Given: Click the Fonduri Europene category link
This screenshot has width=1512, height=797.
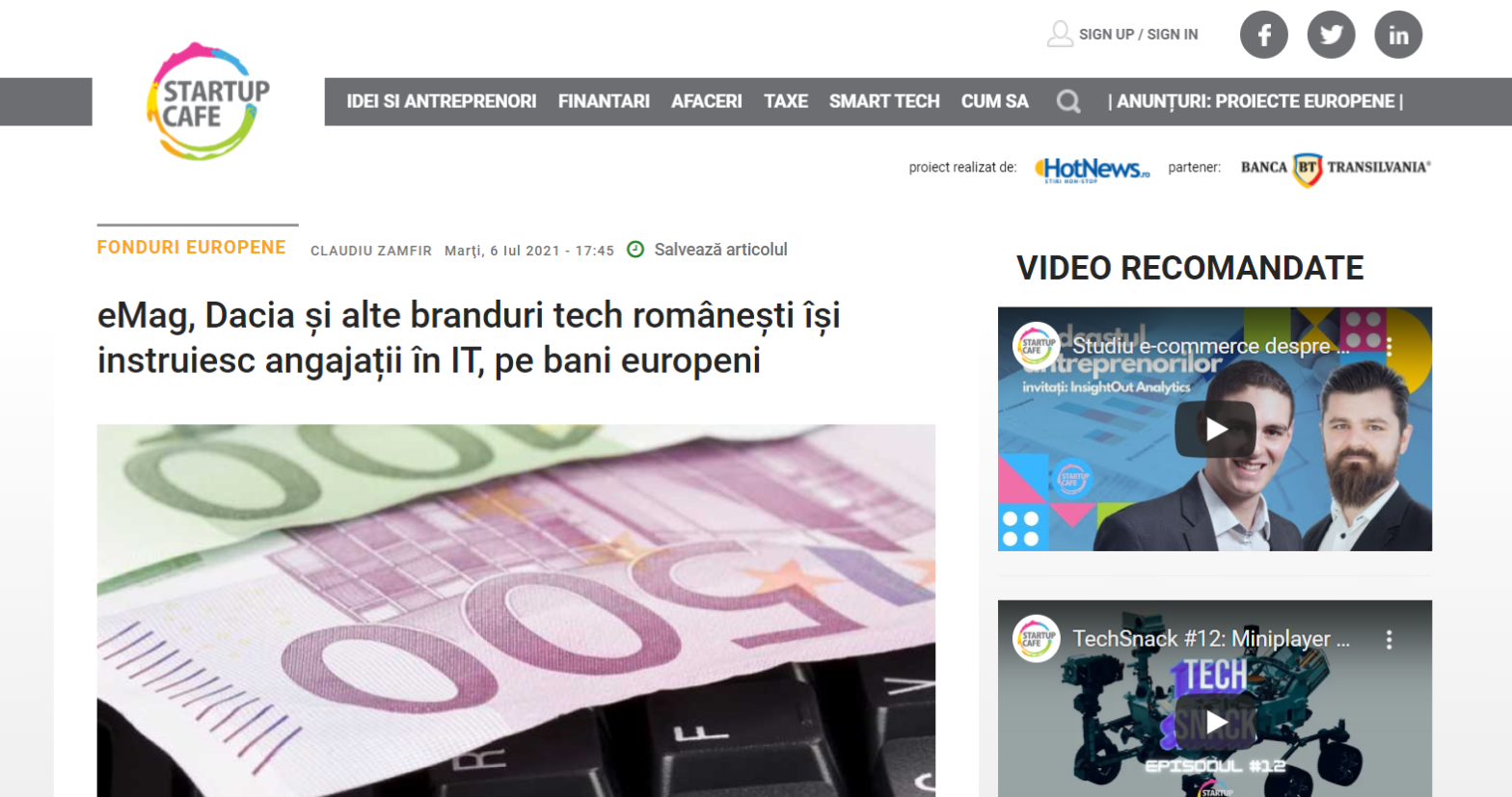Looking at the screenshot, I should [x=191, y=248].
